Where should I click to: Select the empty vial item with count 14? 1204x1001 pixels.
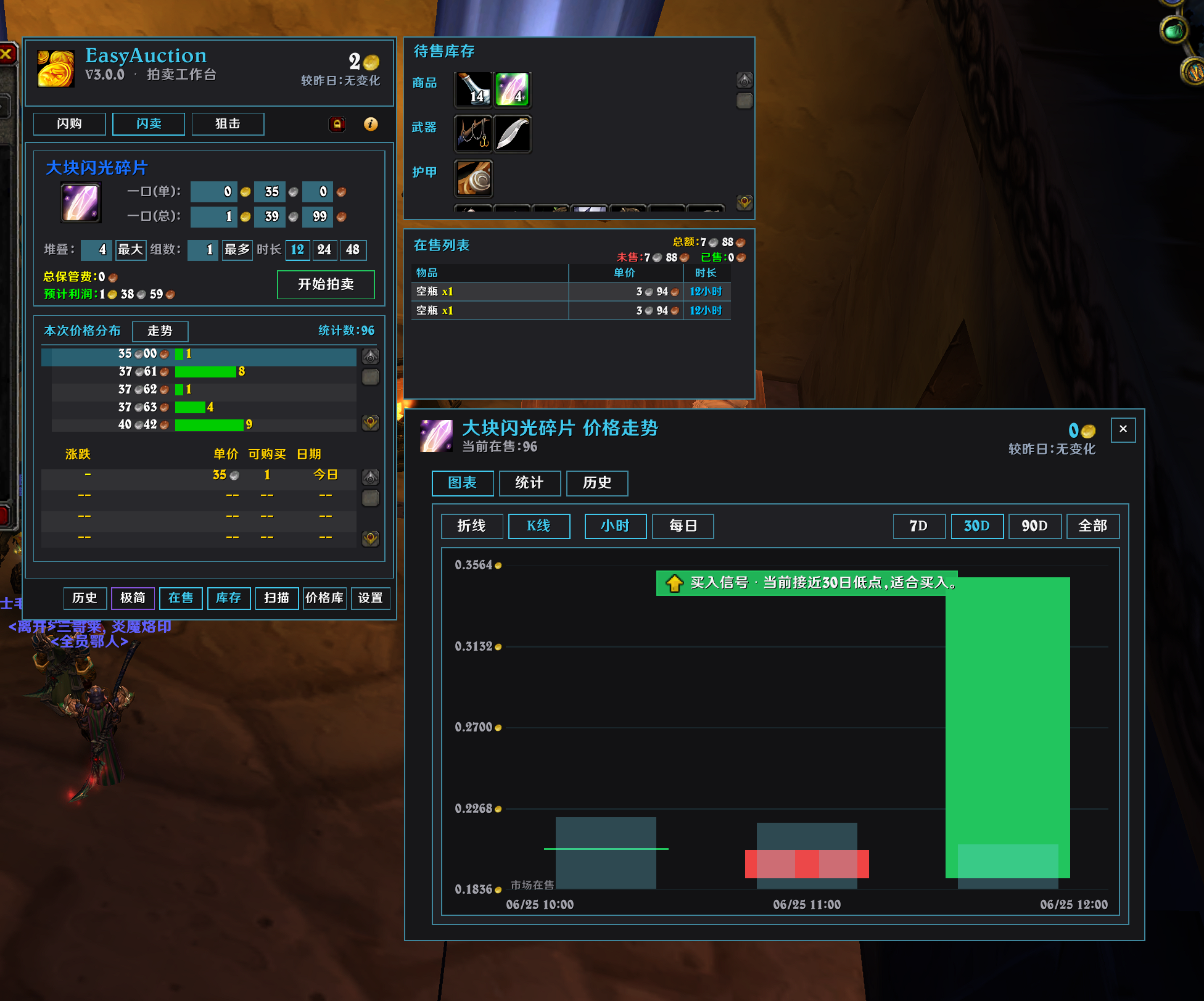(x=473, y=89)
